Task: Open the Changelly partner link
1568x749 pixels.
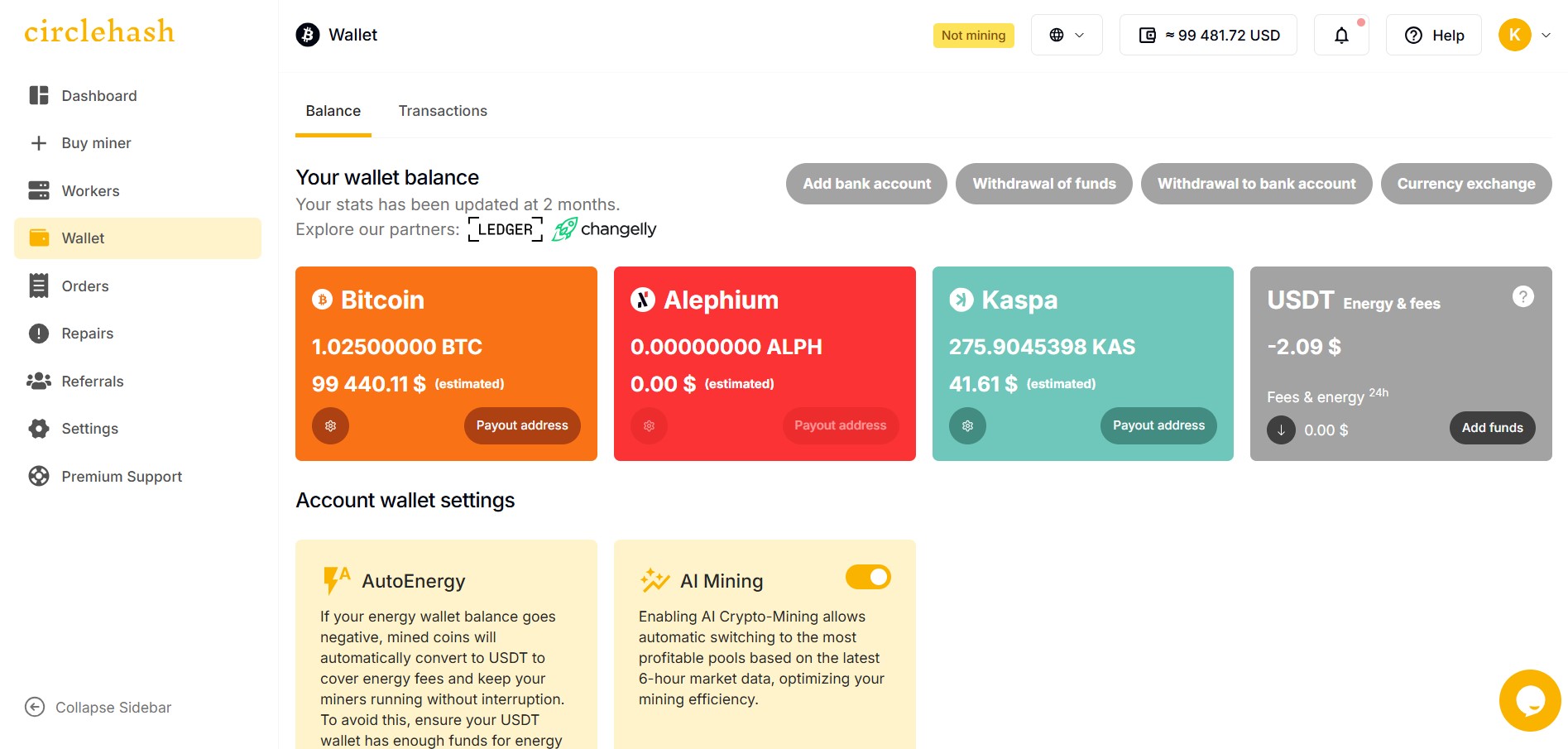Action: [x=604, y=229]
